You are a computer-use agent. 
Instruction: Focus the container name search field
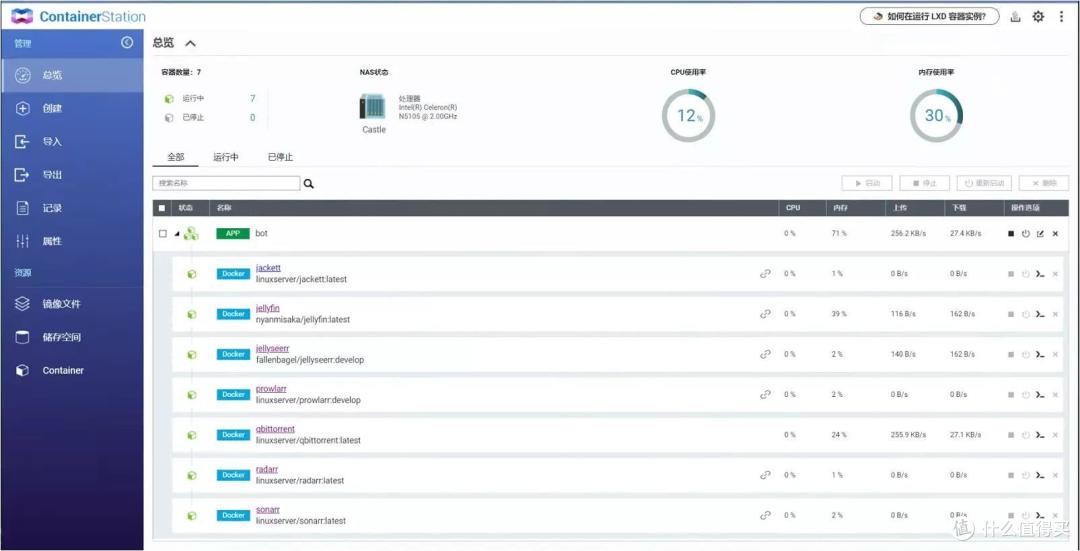pos(226,183)
